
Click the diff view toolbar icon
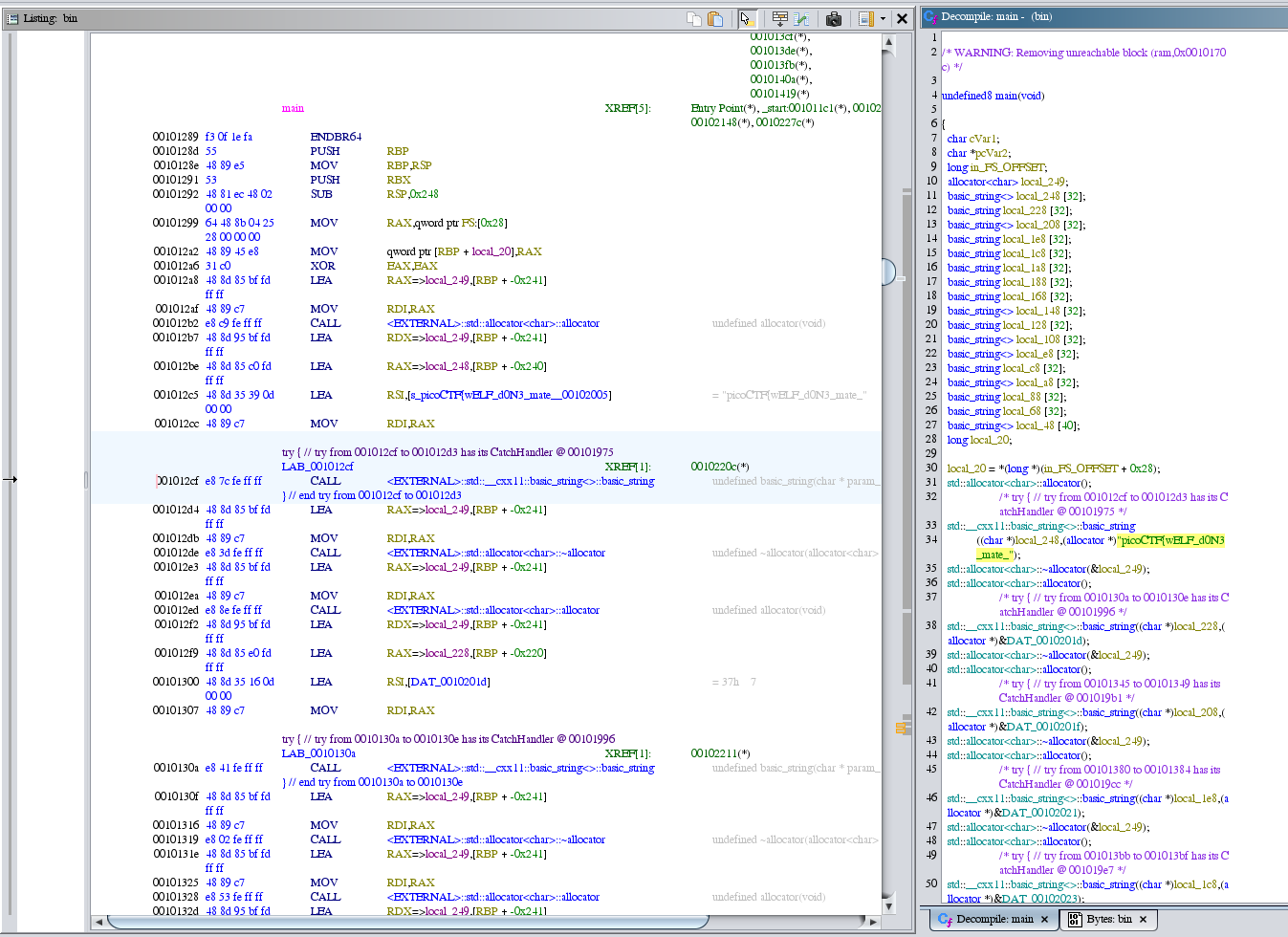[801, 18]
